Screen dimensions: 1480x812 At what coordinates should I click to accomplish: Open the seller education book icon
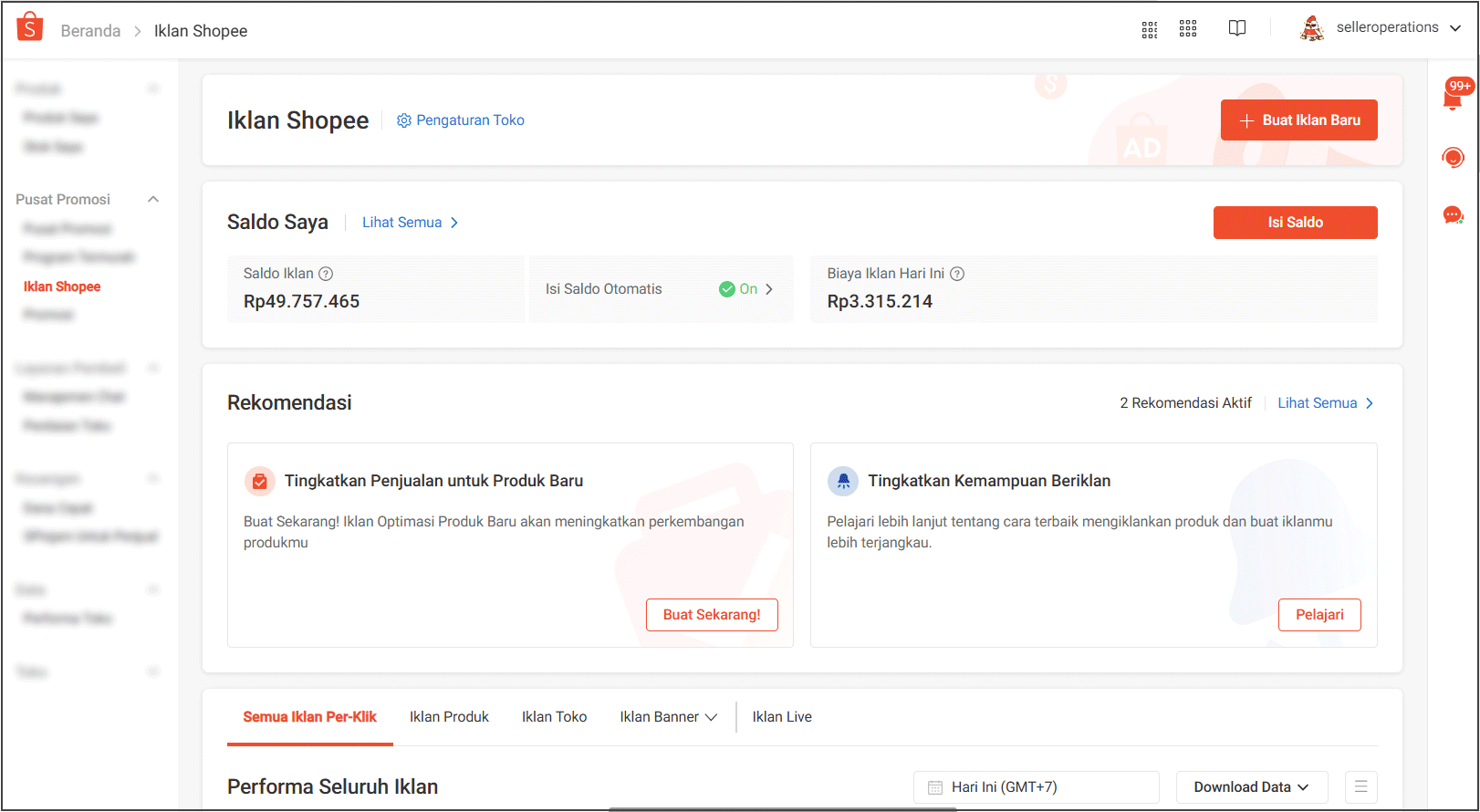point(1237,28)
